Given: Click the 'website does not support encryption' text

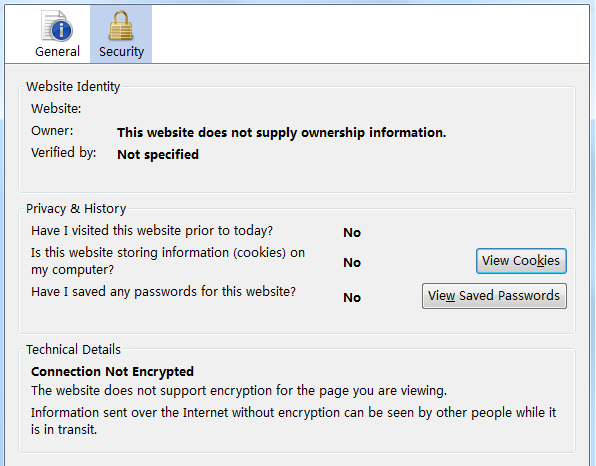Looking at the screenshot, I should (x=239, y=391).
